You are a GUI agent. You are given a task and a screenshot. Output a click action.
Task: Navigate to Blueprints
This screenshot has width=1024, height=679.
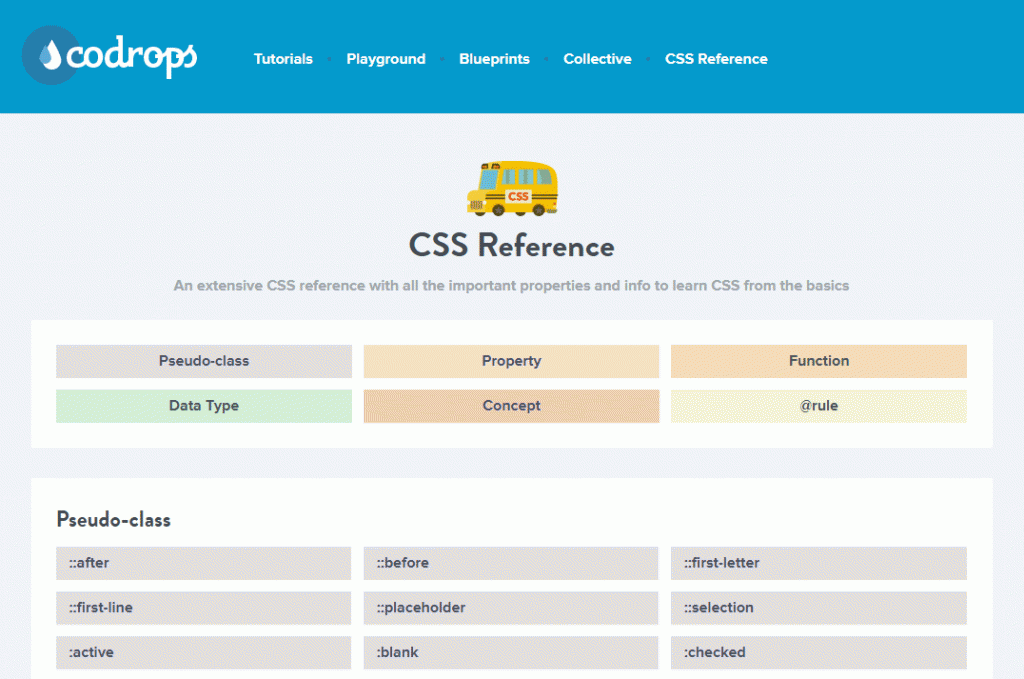[494, 58]
